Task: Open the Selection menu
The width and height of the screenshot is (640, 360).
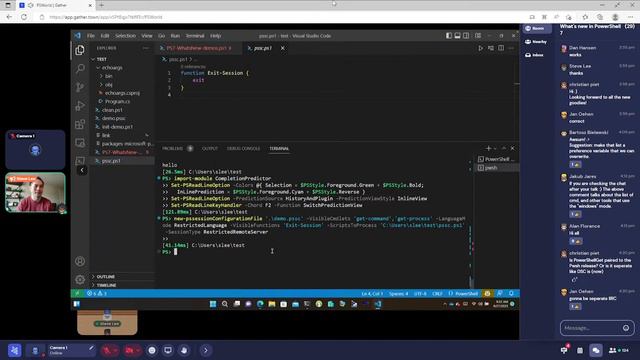Action: 125,36
